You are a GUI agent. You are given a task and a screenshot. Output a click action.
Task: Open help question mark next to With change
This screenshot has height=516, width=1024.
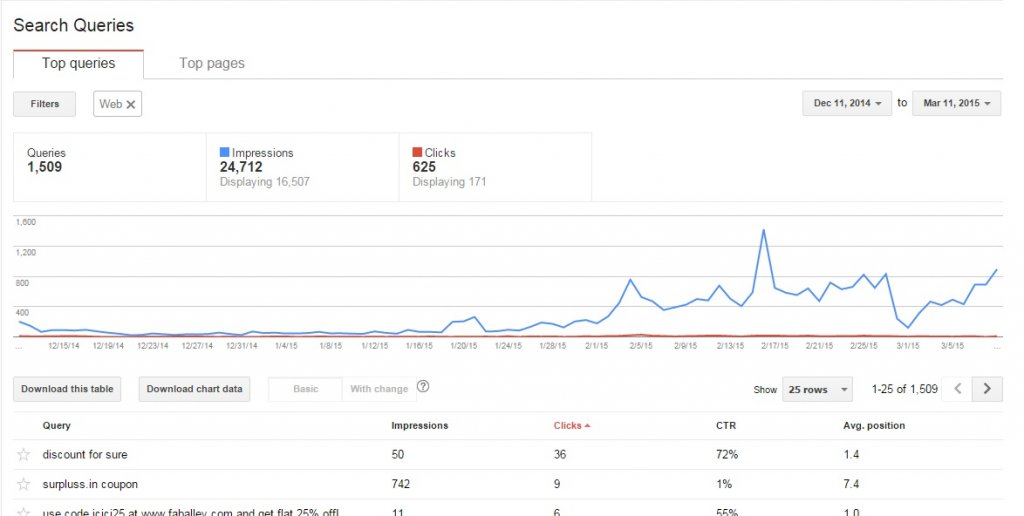coord(423,387)
